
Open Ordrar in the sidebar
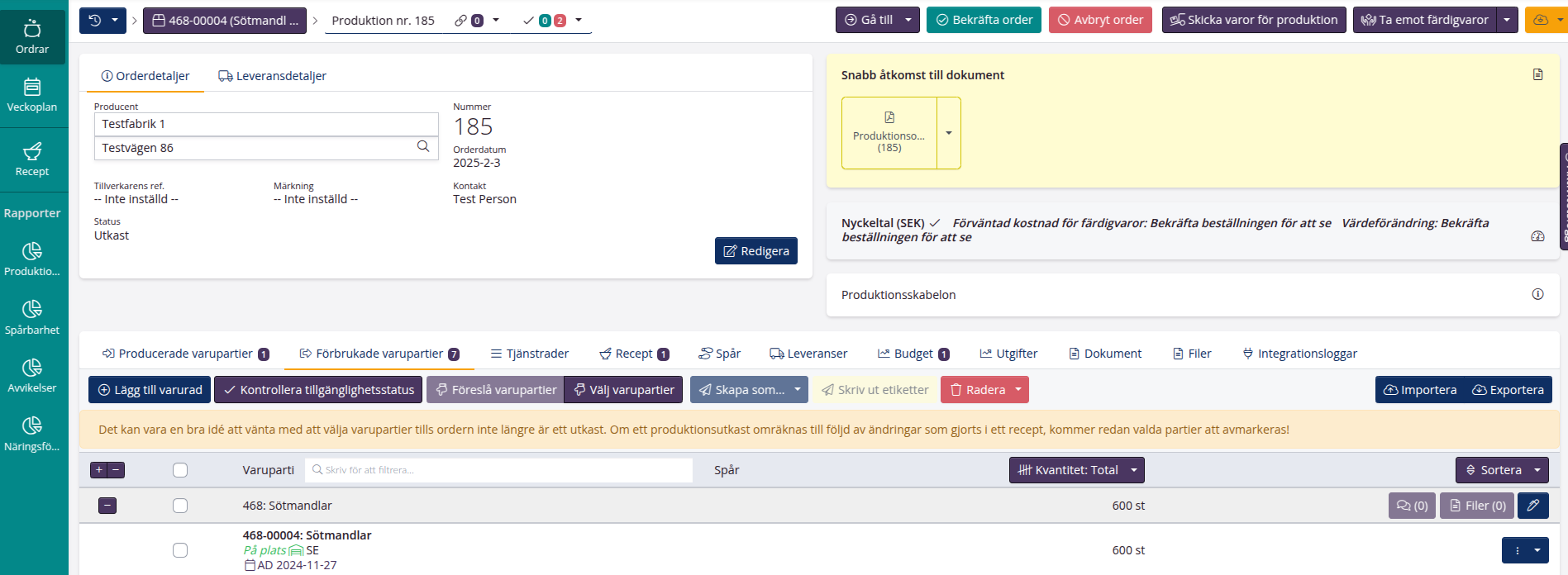pyautogui.click(x=32, y=37)
